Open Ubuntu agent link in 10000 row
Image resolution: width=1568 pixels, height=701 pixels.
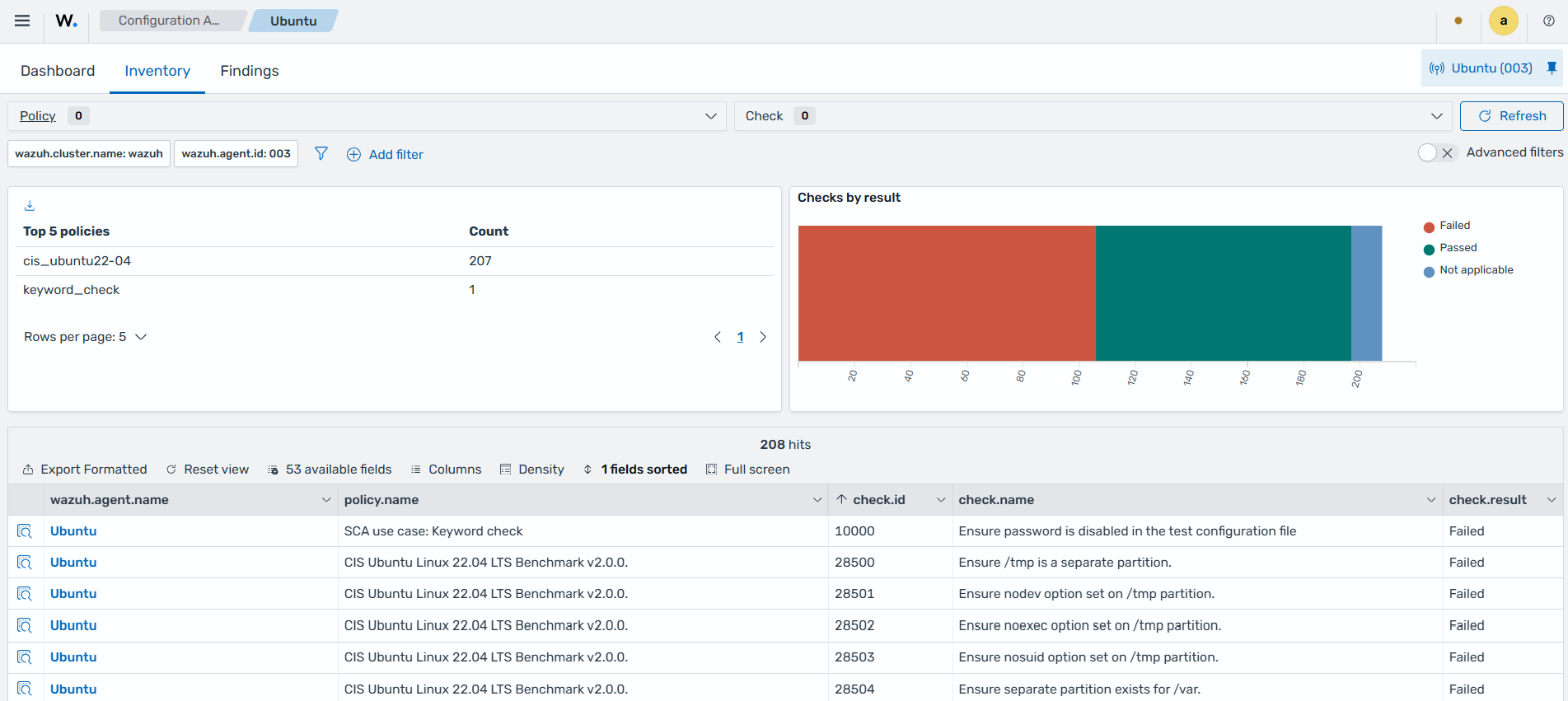click(x=73, y=531)
